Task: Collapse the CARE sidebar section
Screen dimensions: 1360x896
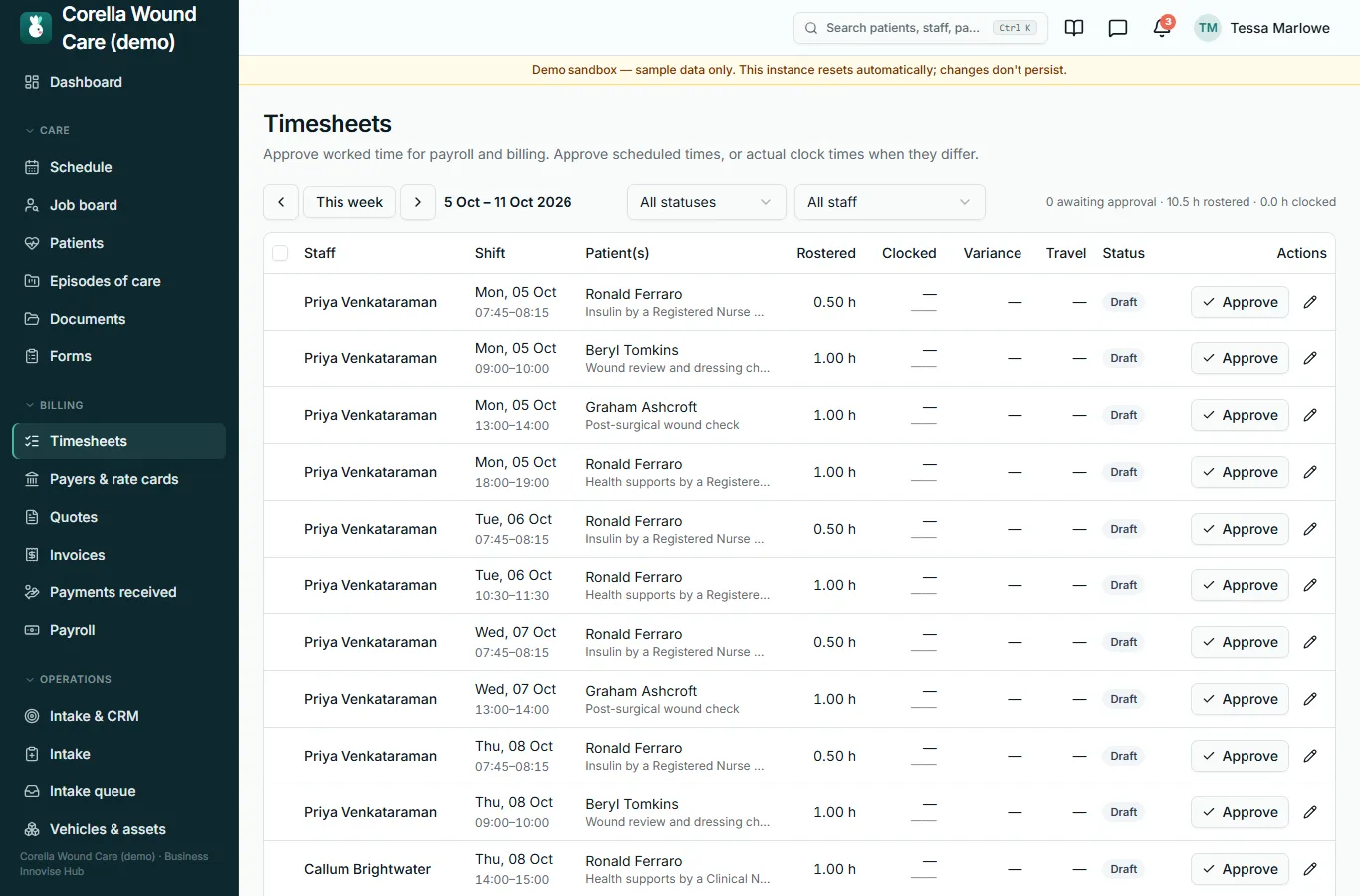Action: point(47,130)
